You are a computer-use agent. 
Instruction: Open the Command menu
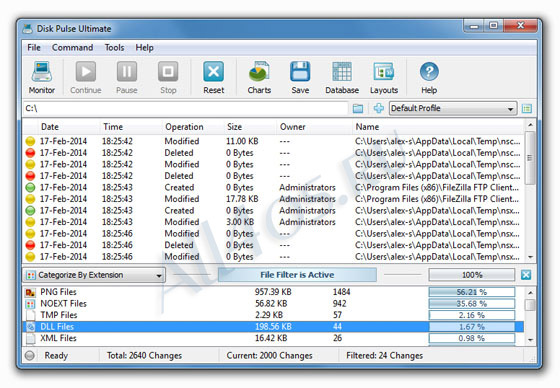point(72,48)
